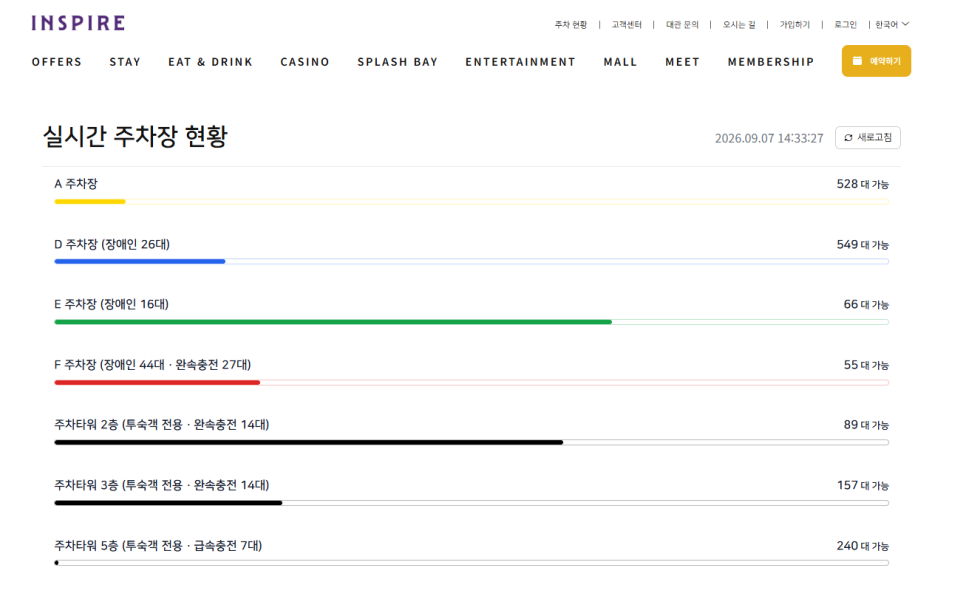Go to the CASINO section
Viewport: 966px width, 596px height.
click(x=305, y=62)
